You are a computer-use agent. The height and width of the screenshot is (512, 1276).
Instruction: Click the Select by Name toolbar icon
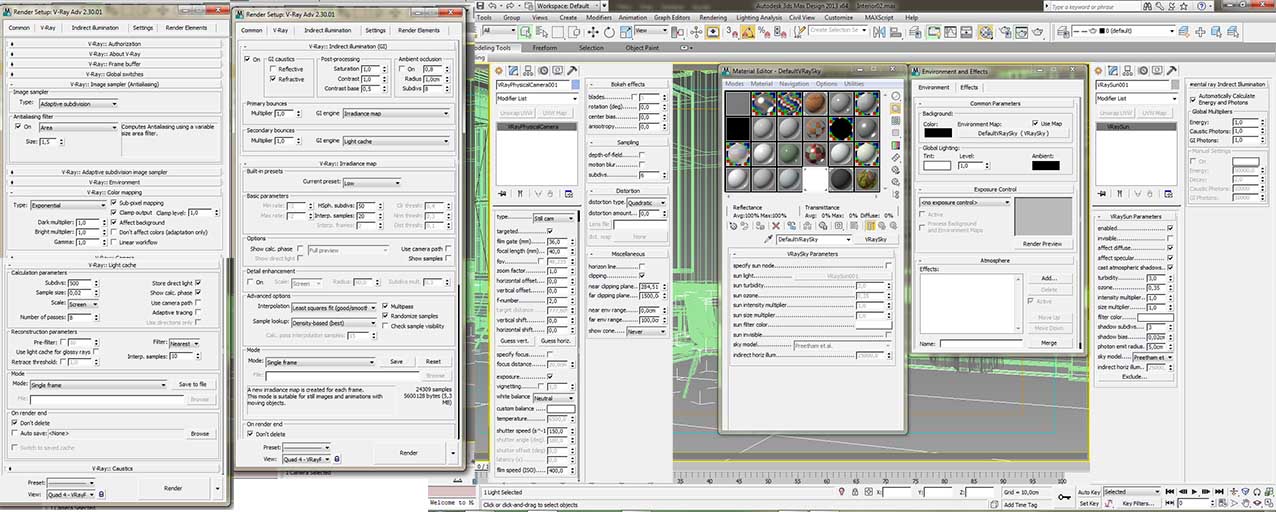pyautogui.click(x=542, y=31)
